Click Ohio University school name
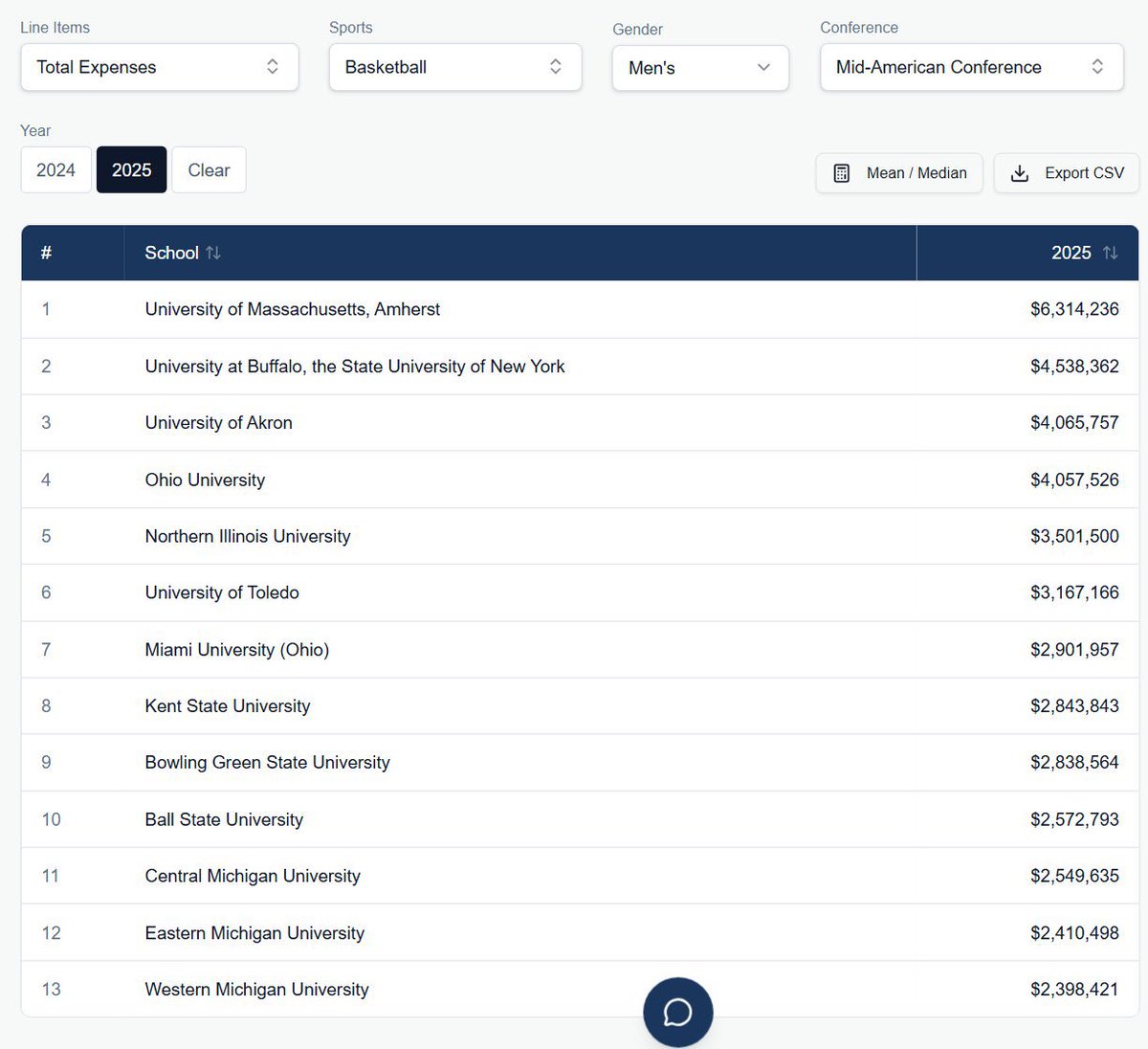Screen dimensions: 1148x1049 point(205,480)
